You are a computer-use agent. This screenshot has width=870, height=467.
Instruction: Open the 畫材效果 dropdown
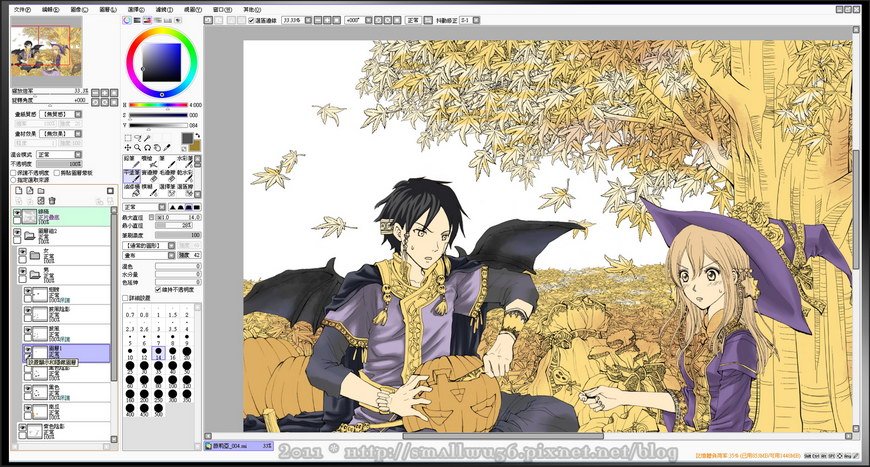pyautogui.click(x=60, y=134)
